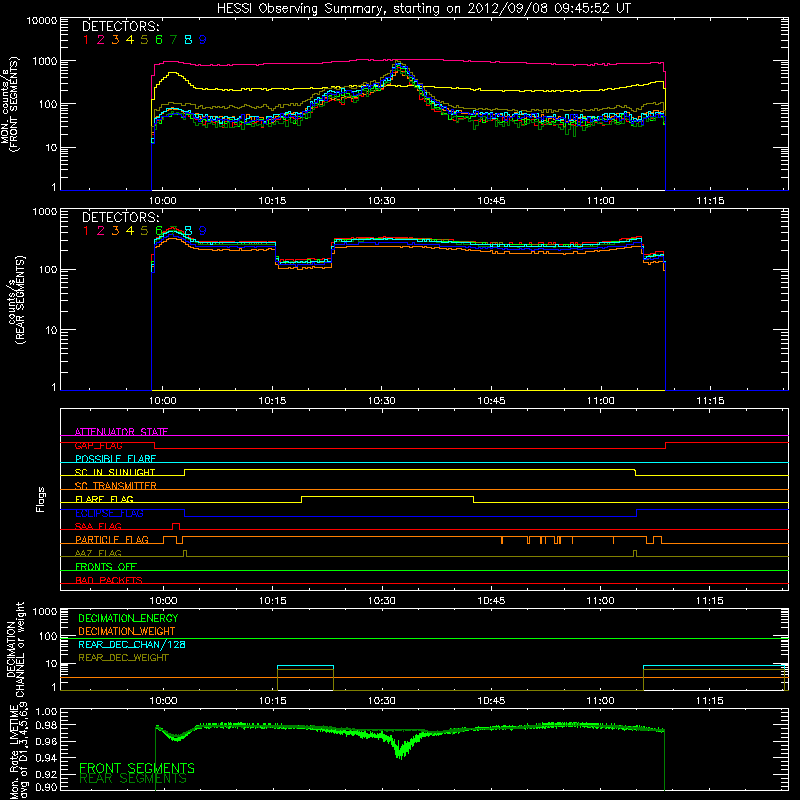Click the ATTENUATOR STATE flag label
The height and width of the screenshot is (800, 800).
(121, 432)
